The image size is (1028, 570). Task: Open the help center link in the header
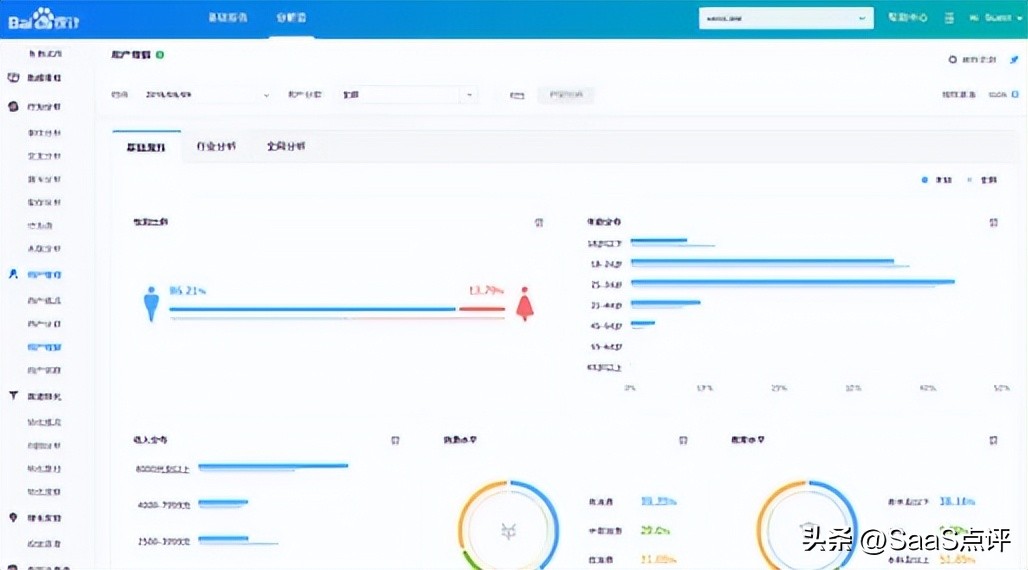[907, 18]
